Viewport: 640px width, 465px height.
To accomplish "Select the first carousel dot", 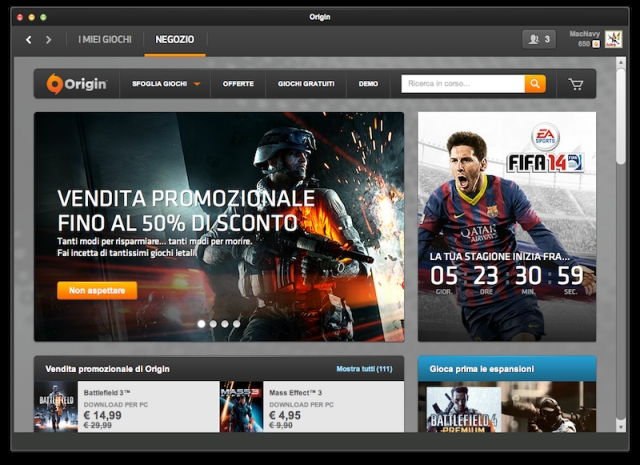I will coord(201,324).
